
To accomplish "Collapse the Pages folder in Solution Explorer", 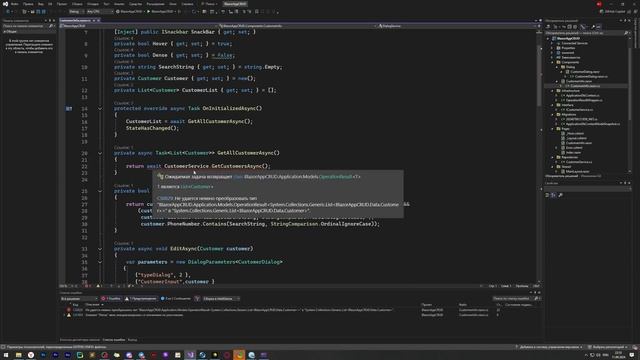I will pos(553,129).
